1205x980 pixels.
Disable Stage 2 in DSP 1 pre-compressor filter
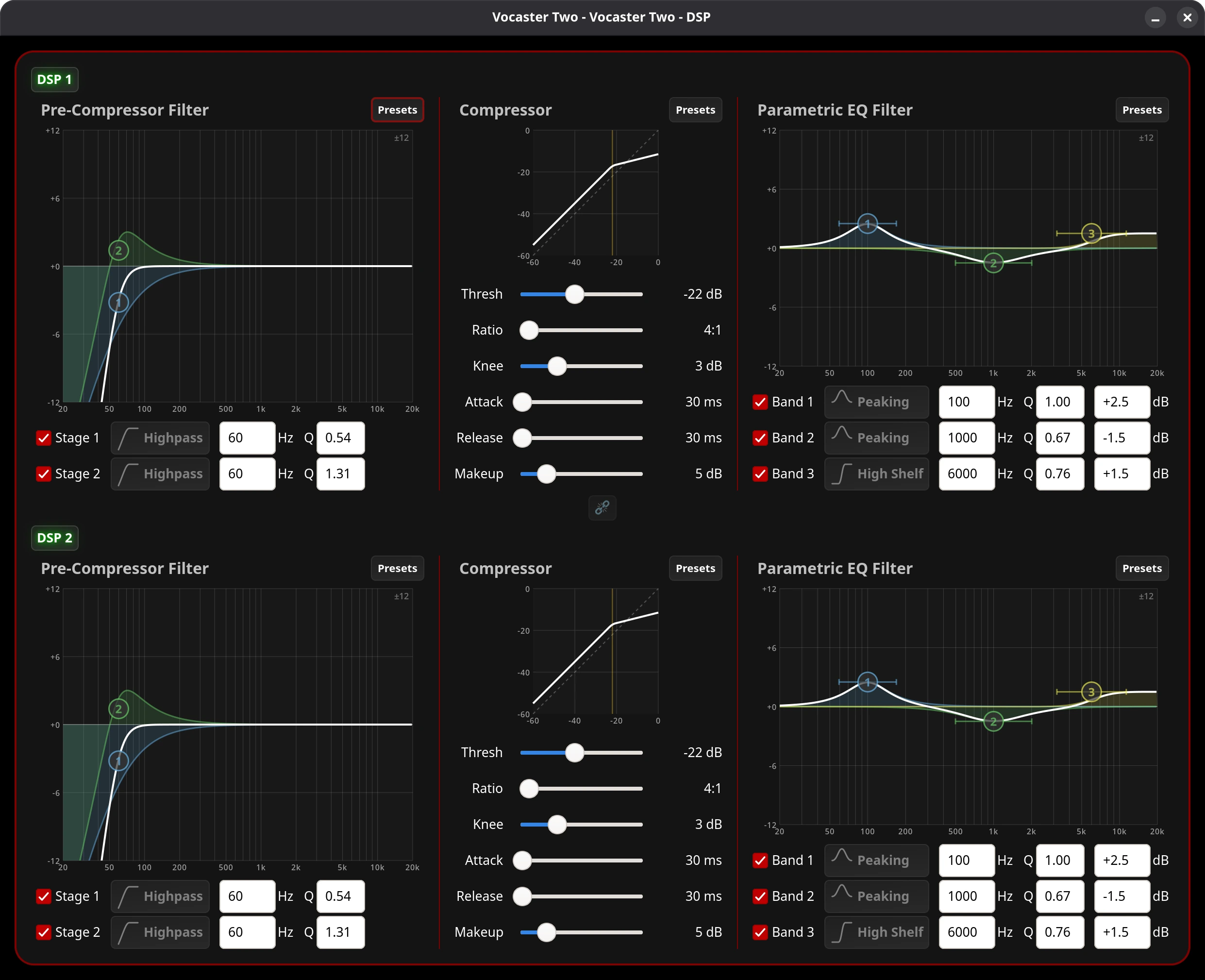coord(44,473)
